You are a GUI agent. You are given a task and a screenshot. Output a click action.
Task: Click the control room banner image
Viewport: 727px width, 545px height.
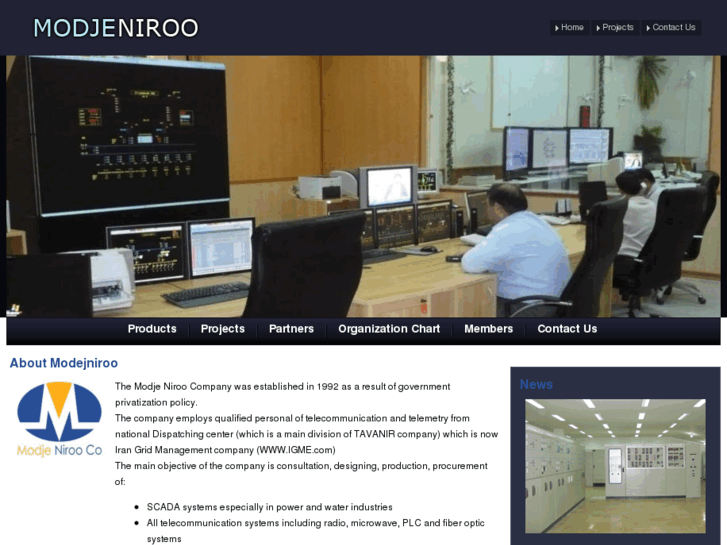click(364, 186)
